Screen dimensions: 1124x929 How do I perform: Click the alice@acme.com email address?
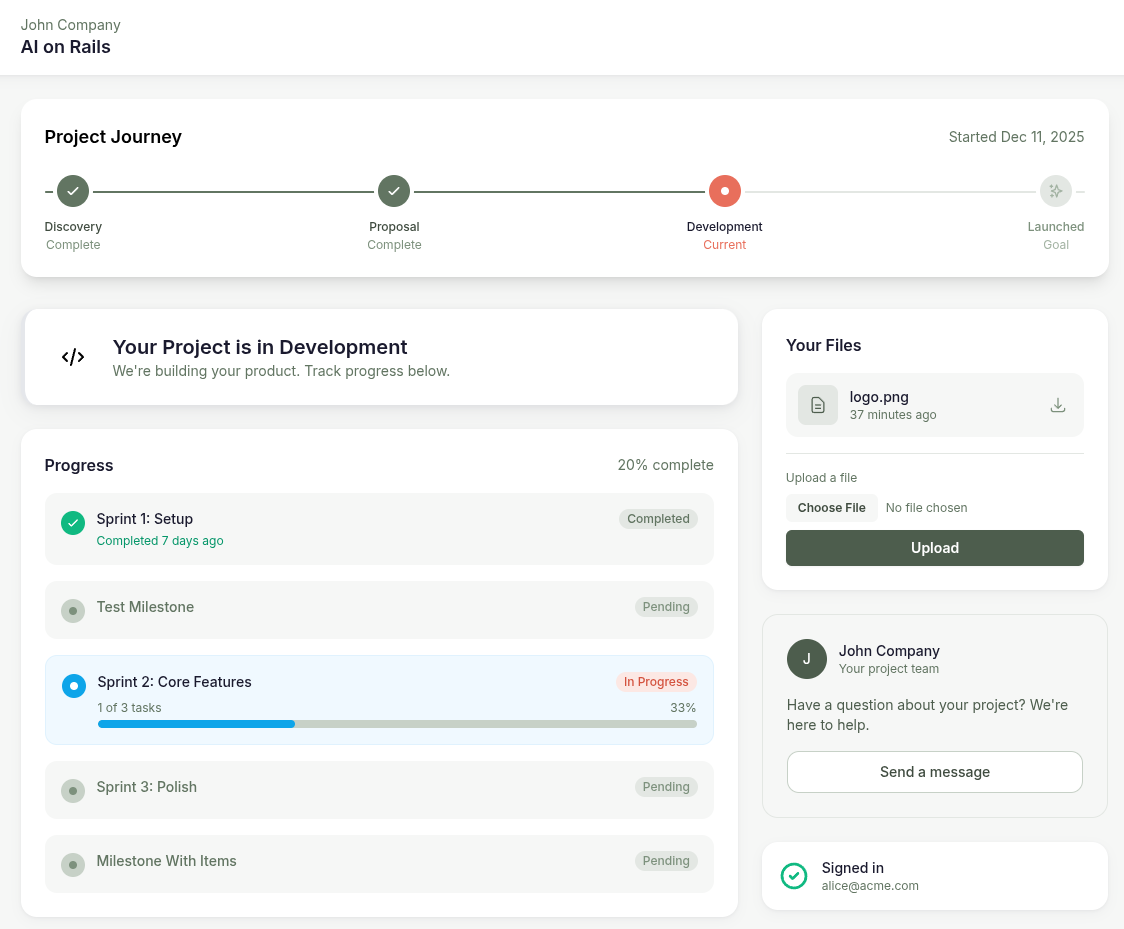point(870,886)
